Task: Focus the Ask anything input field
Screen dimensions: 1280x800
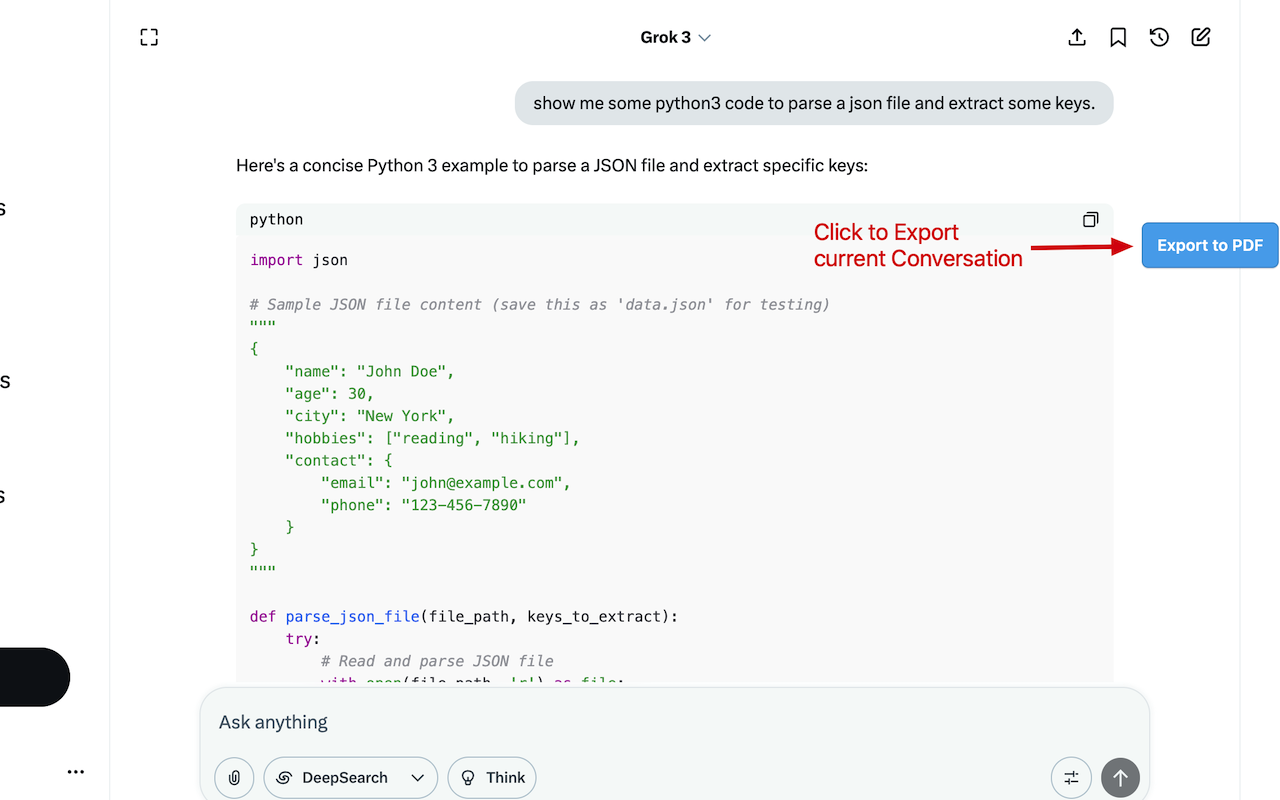Action: point(674,722)
